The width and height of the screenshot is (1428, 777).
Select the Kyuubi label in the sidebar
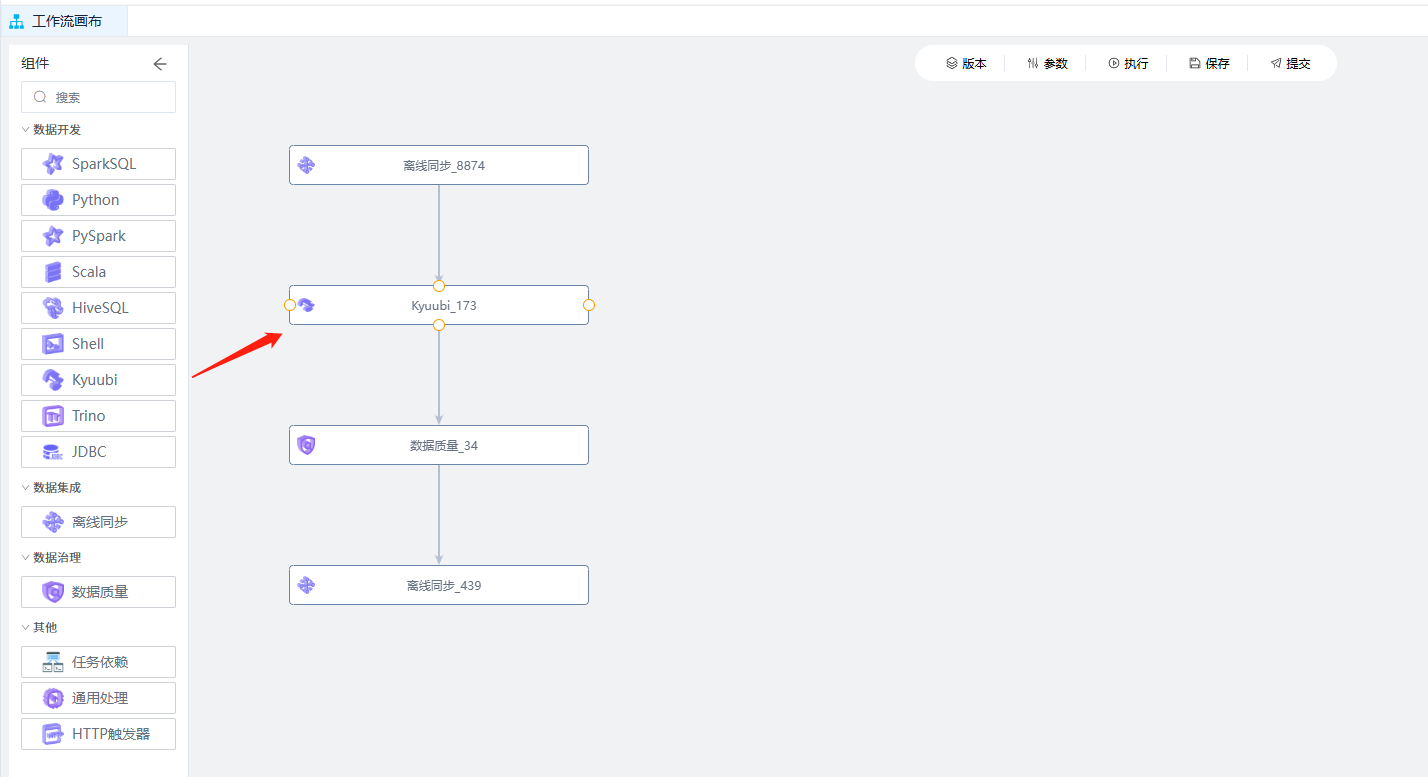click(95, 380)
